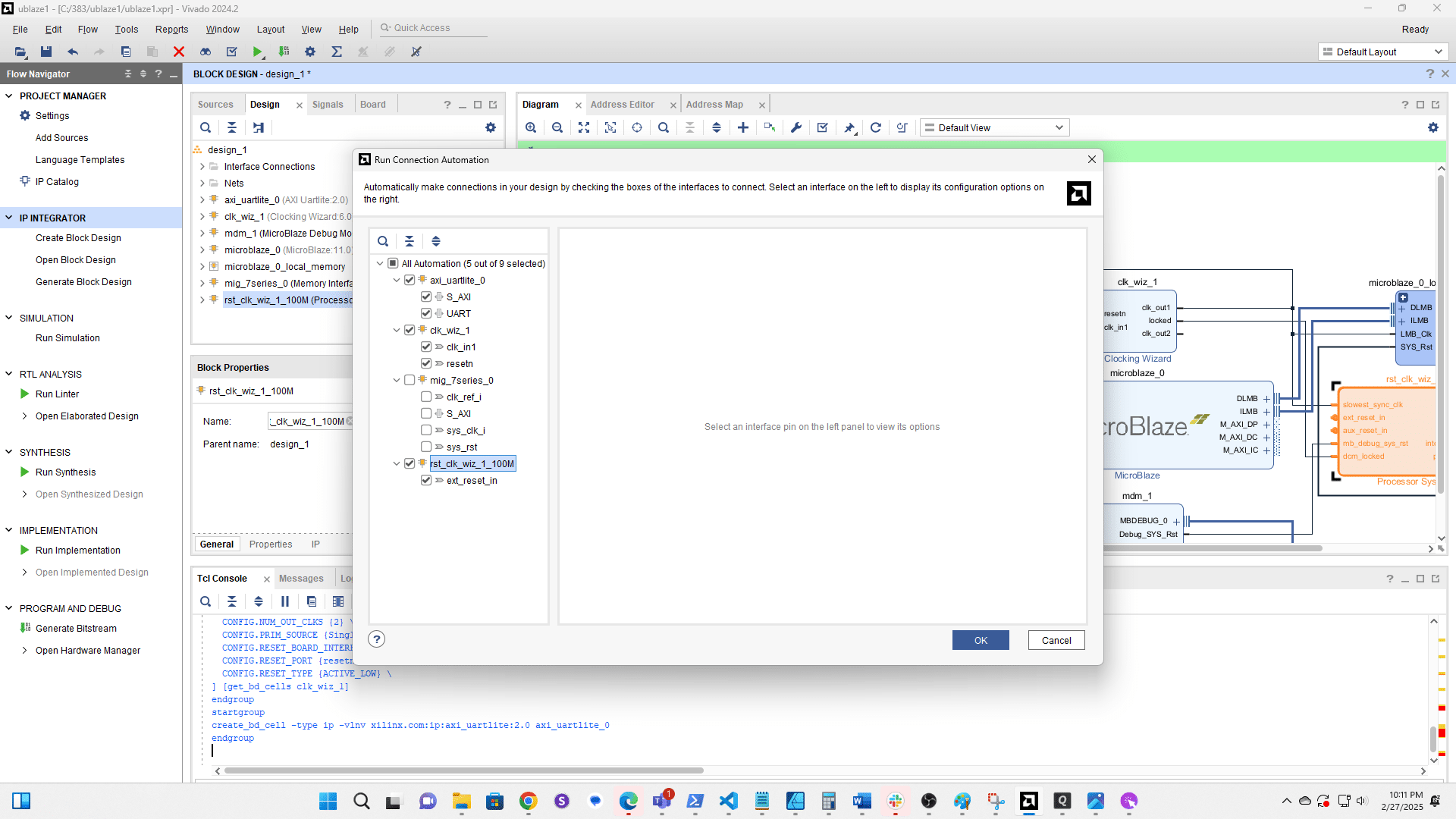The height and width of the screenshot is (819, 1456).
Task: Open the Default View dropdown
Action: point(994,127)
